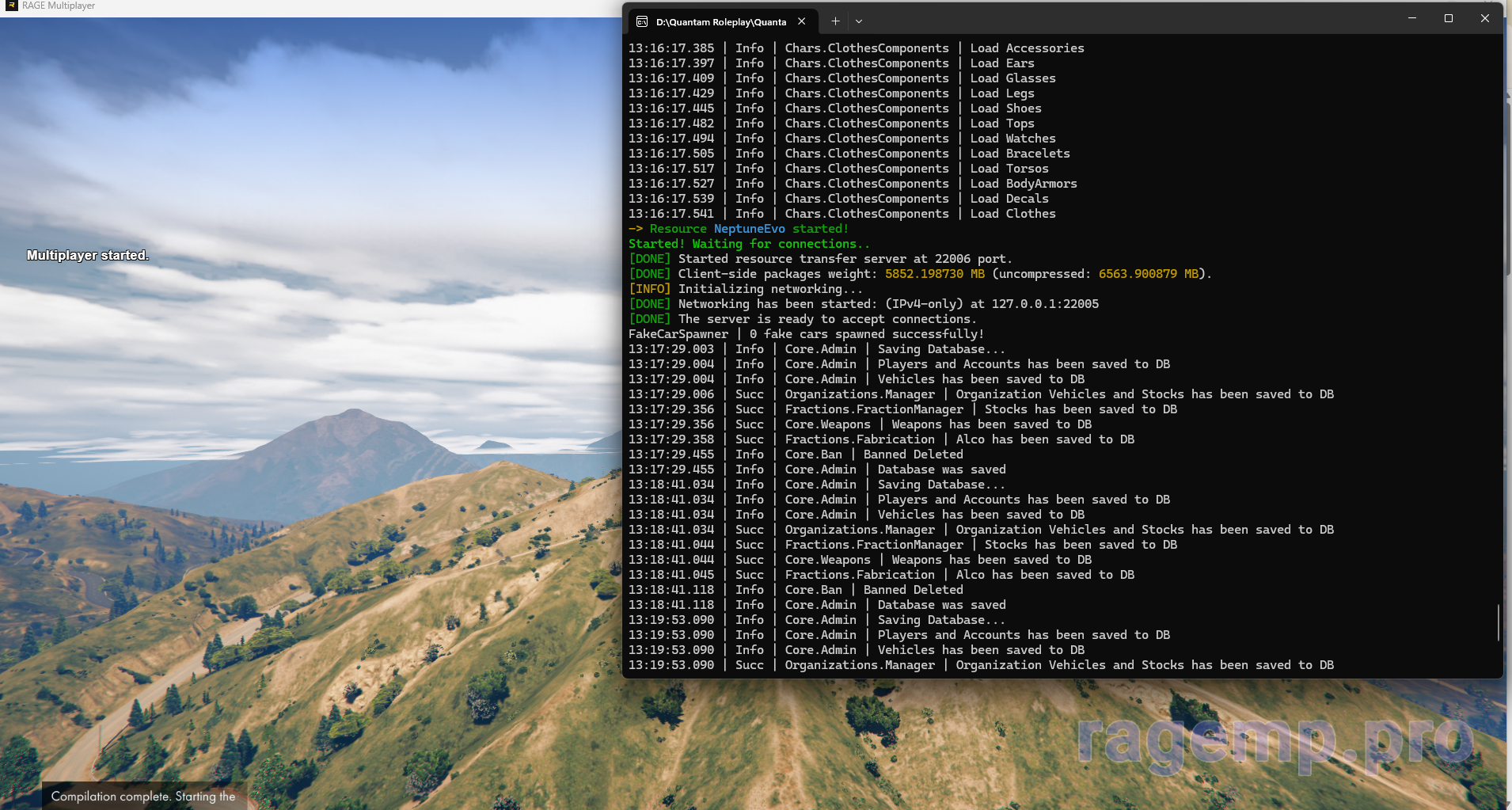Expand the terminal profiles dropdown chevron
The height and width of the screenshot is (810, 1512).
tap(859, 21)
